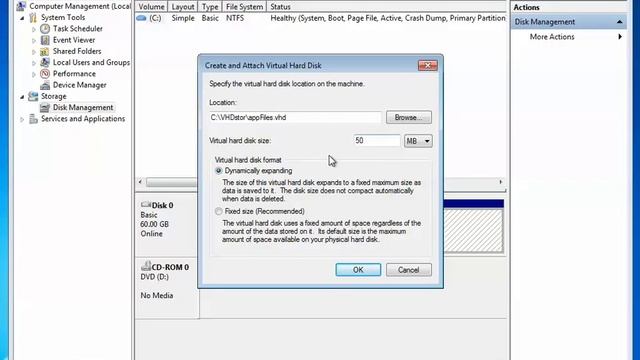The image size is (640, 360).
Task: Expand Services and Applications node
Action: [22, 119]
